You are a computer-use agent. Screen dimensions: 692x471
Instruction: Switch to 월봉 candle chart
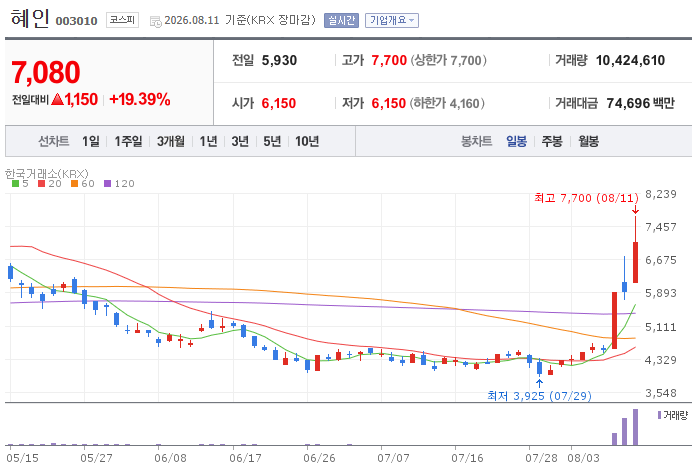(588, 141)
